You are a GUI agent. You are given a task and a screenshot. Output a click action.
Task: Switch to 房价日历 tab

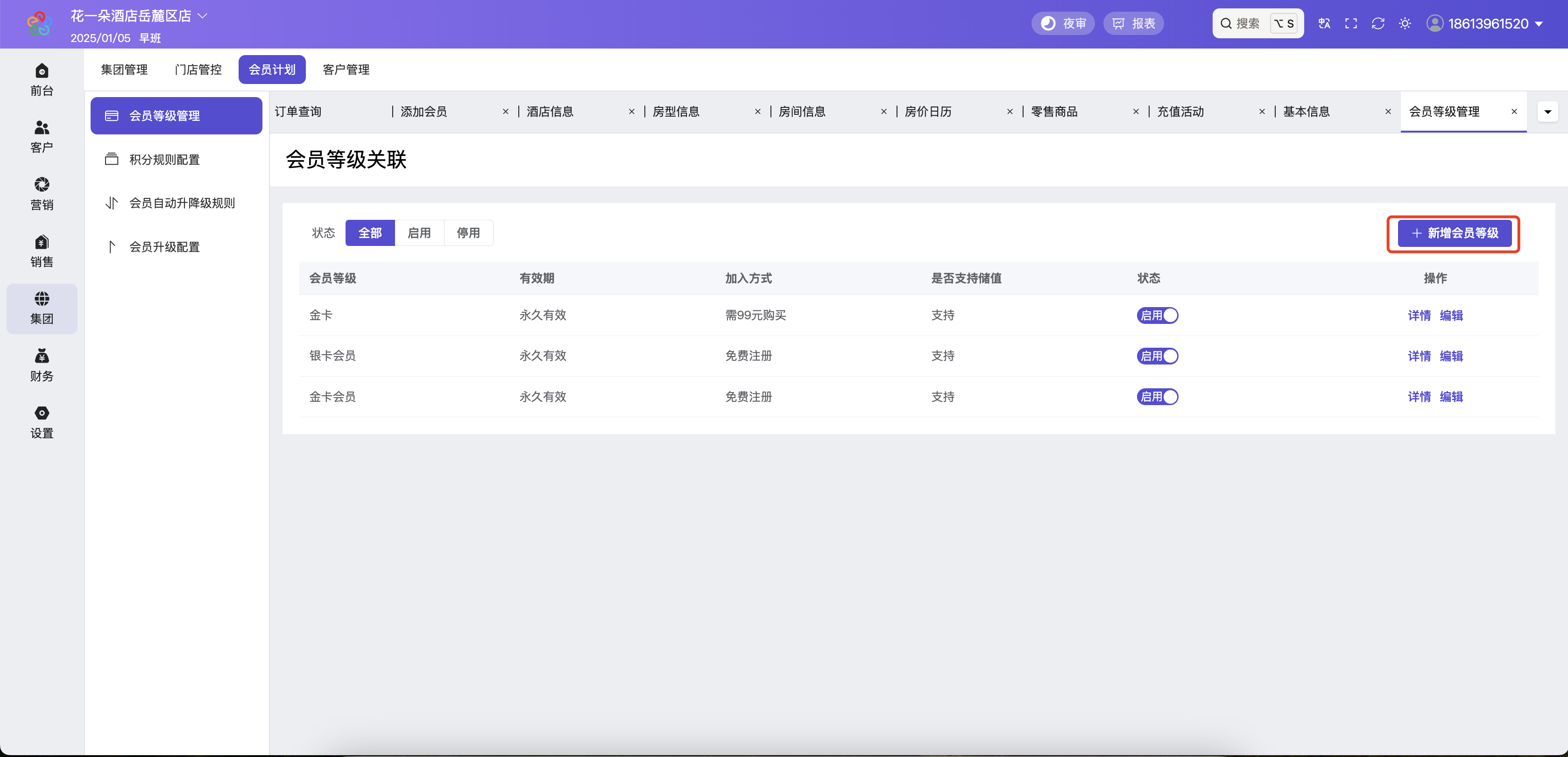pos(928,112)
